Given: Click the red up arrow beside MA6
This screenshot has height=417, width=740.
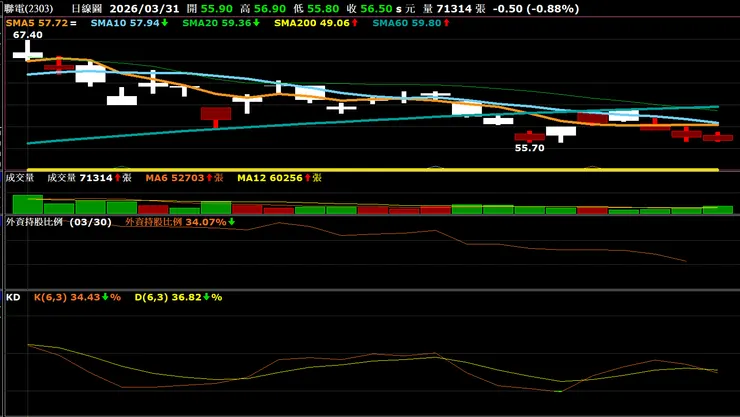Looking at the screenshot, I should [209, 178].
